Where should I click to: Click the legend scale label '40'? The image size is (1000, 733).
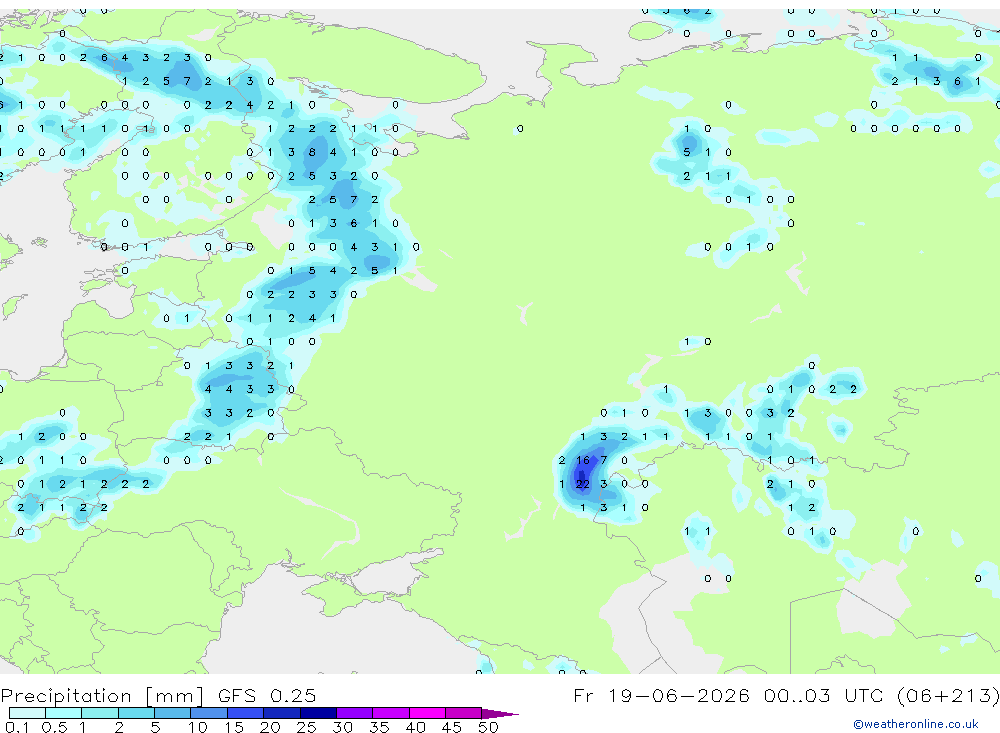(415, 727)
